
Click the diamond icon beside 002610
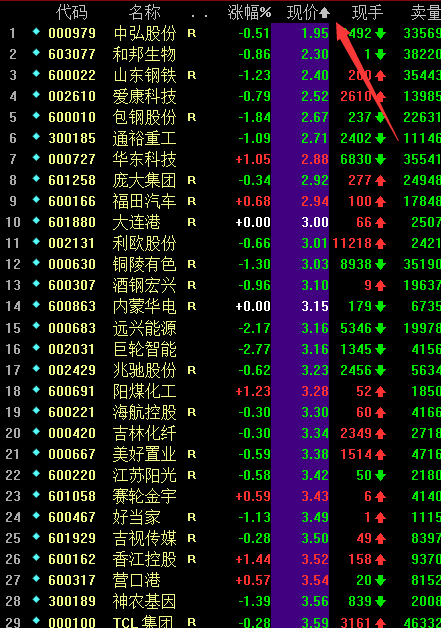pyautogui.click(x=36, y=95)
